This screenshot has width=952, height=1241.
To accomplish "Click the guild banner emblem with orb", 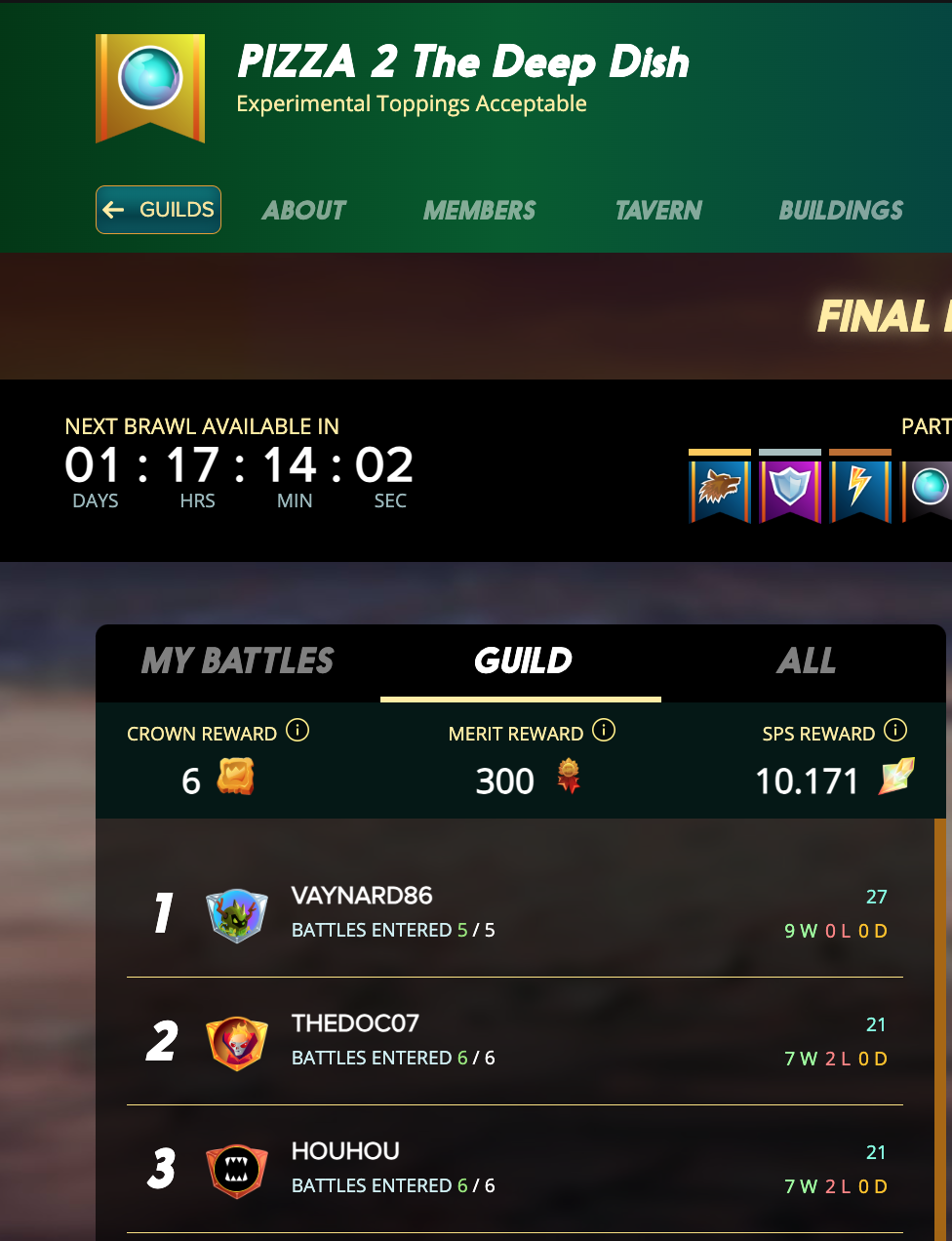I will (150, 89).
